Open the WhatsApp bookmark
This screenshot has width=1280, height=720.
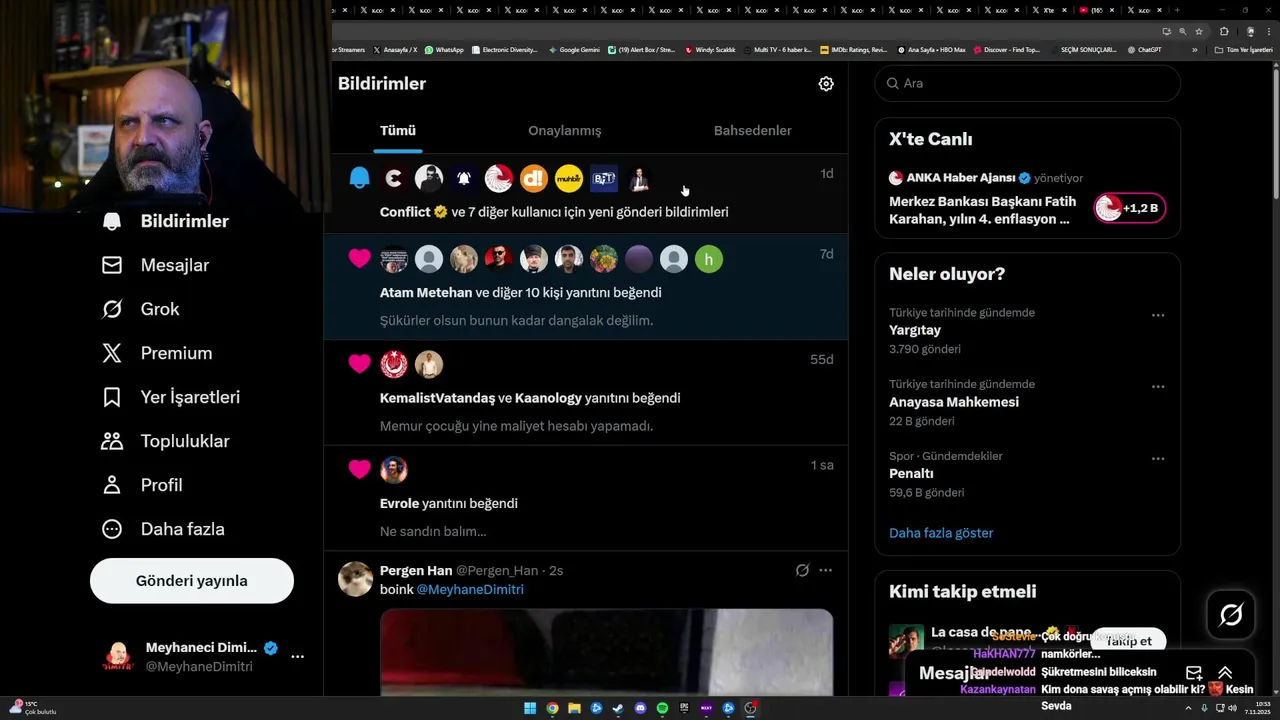tap(444, 50)
